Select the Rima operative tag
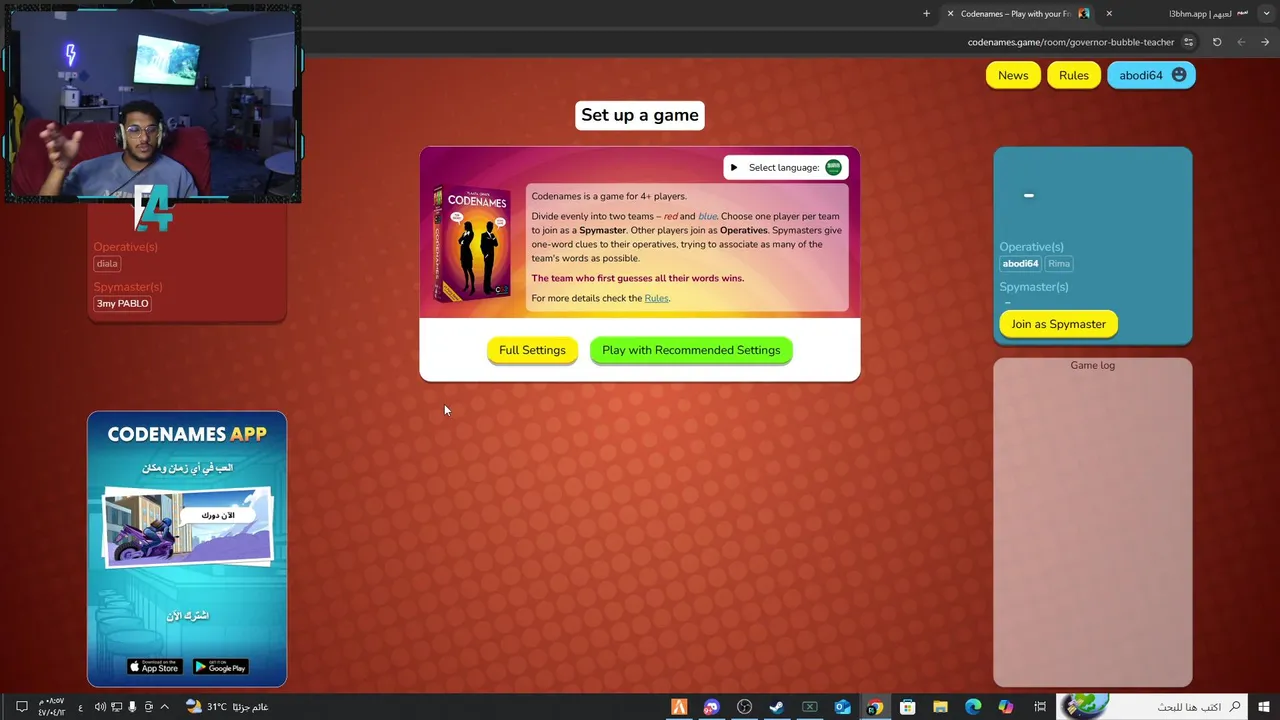The image size is (1280, 720). click(1059, 264)
